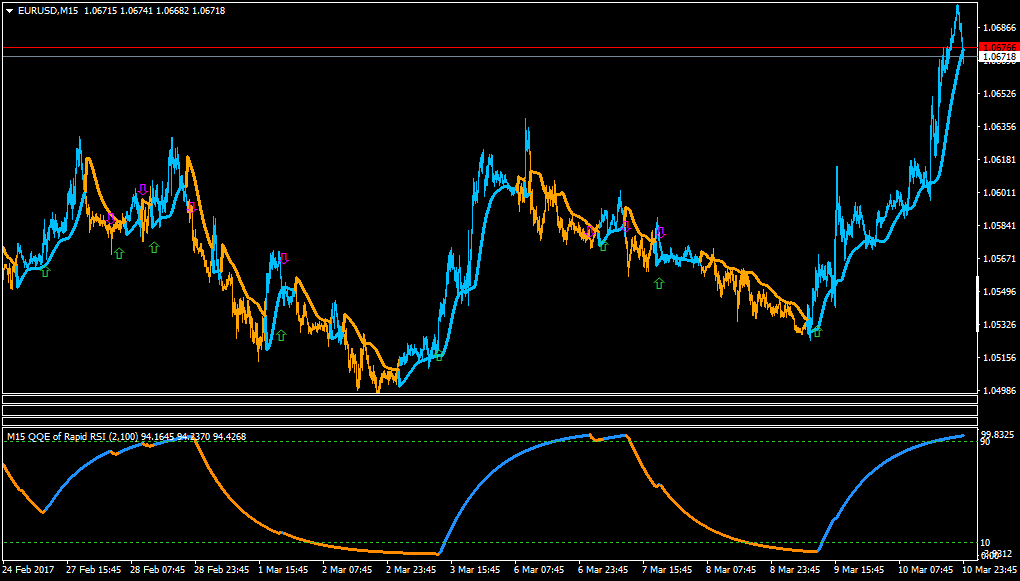
Task: Click price axis label 1.05671
Action: [x=1000, y=258]
